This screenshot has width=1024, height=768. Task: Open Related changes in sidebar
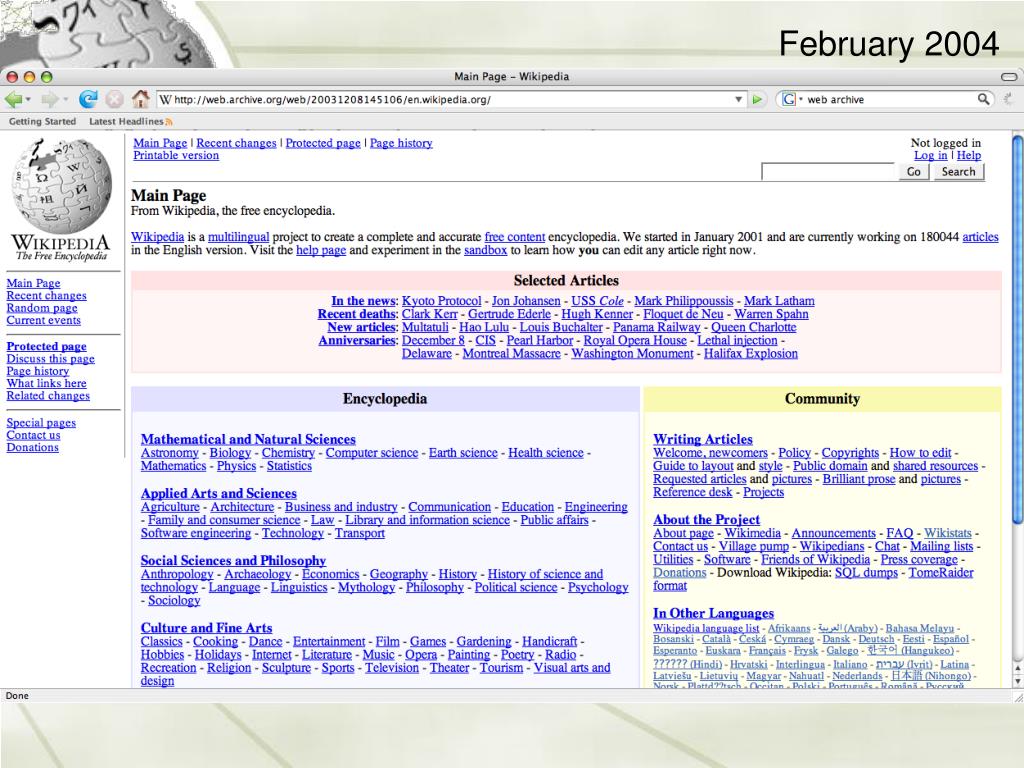pyautogui.click(x=48, y=396)
